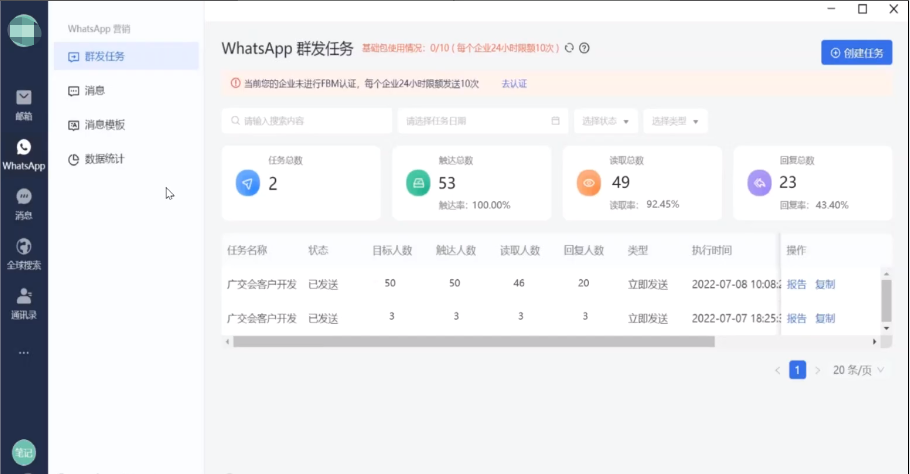Click 广交会客户开发 in the 2022-07-07 row
This screenshot has width=910, height=474.
tap(262, 319)
